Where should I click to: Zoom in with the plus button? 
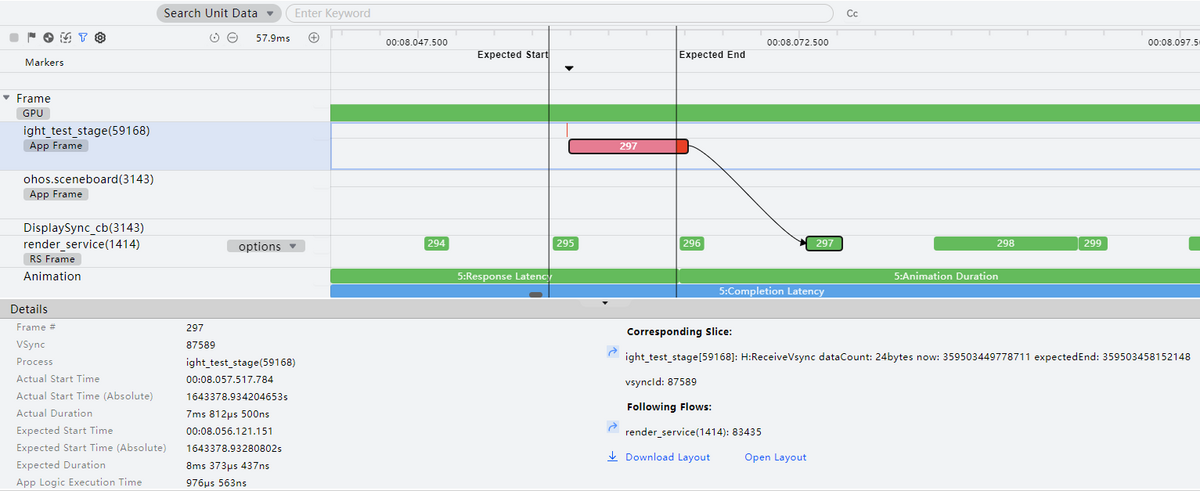(313, 38)
